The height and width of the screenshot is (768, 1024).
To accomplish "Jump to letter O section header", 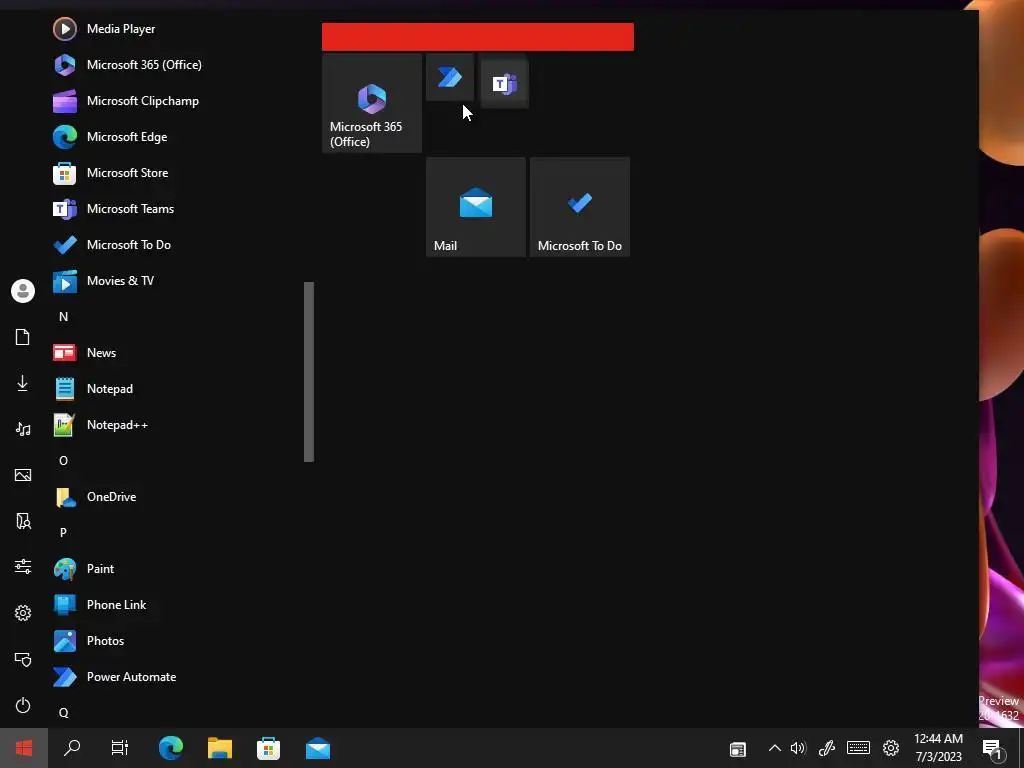I will (63, 460).
